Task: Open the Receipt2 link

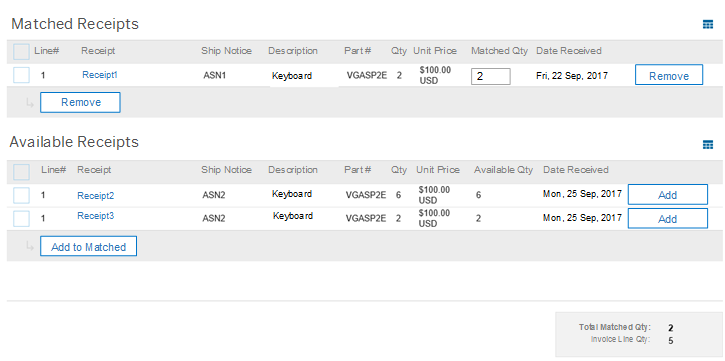Action: [x=95, y=196]
